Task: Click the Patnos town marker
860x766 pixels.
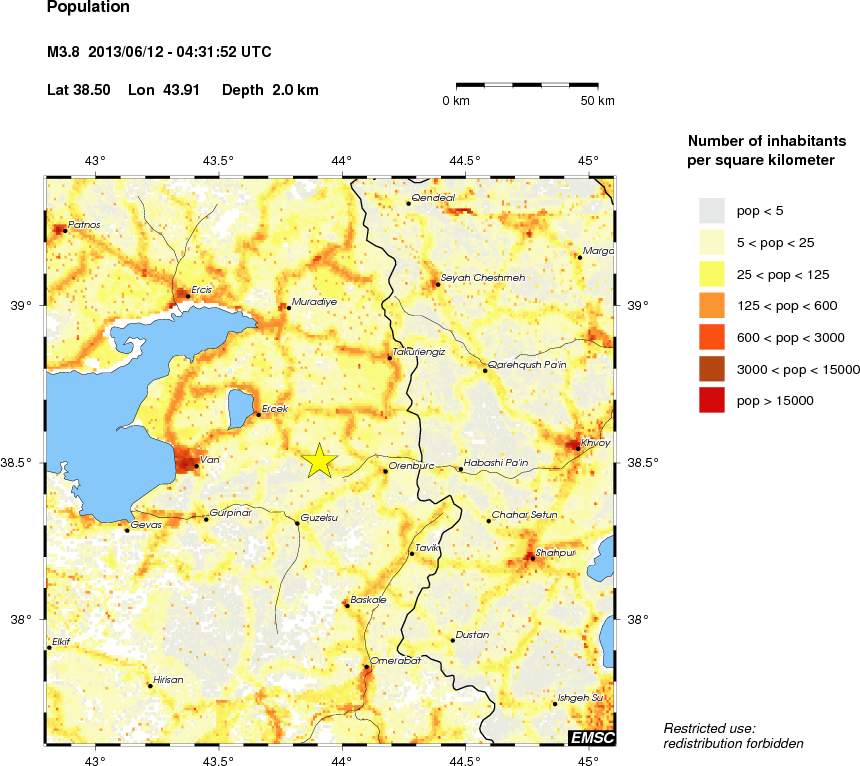Action: [65, 230]
